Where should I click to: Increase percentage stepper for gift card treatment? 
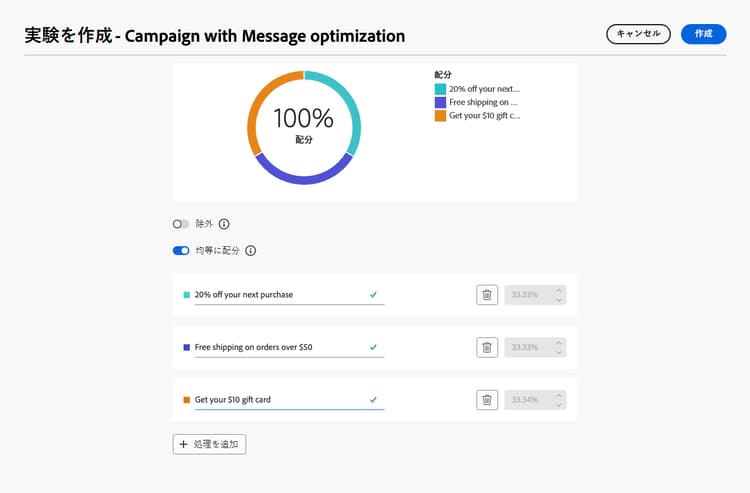click(558, 396)
